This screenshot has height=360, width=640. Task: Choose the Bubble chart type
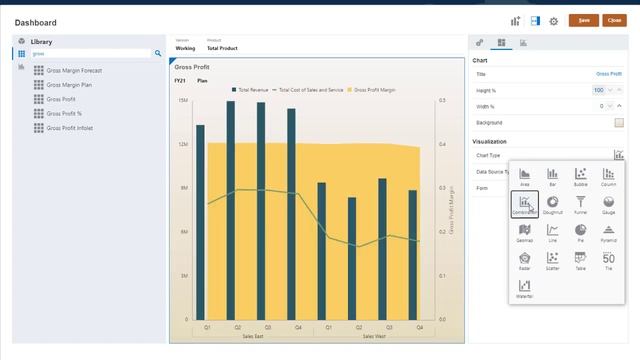pyautogui.click(x=580, y=176)
